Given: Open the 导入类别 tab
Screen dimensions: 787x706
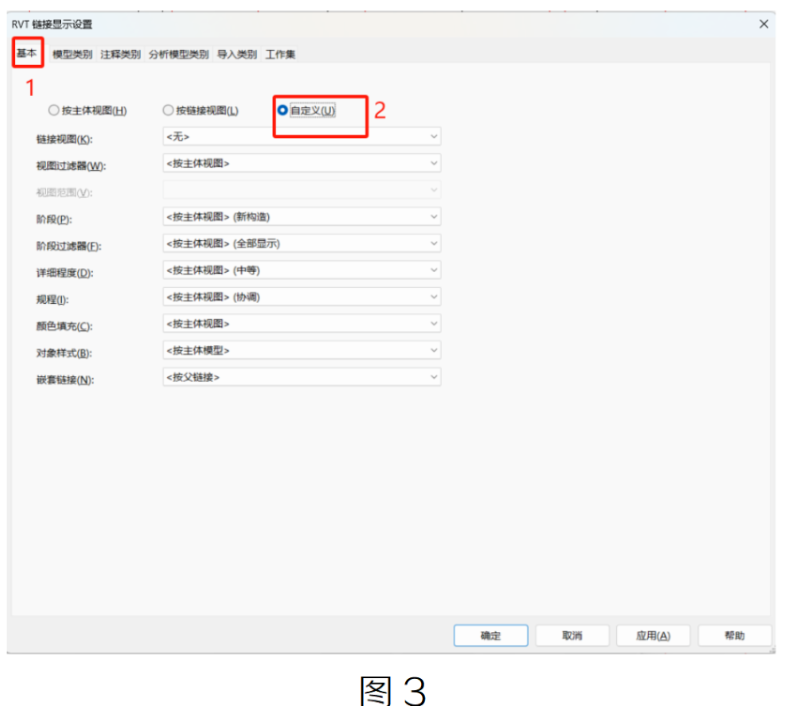Looking at the screenshot, I should point(237,54).
